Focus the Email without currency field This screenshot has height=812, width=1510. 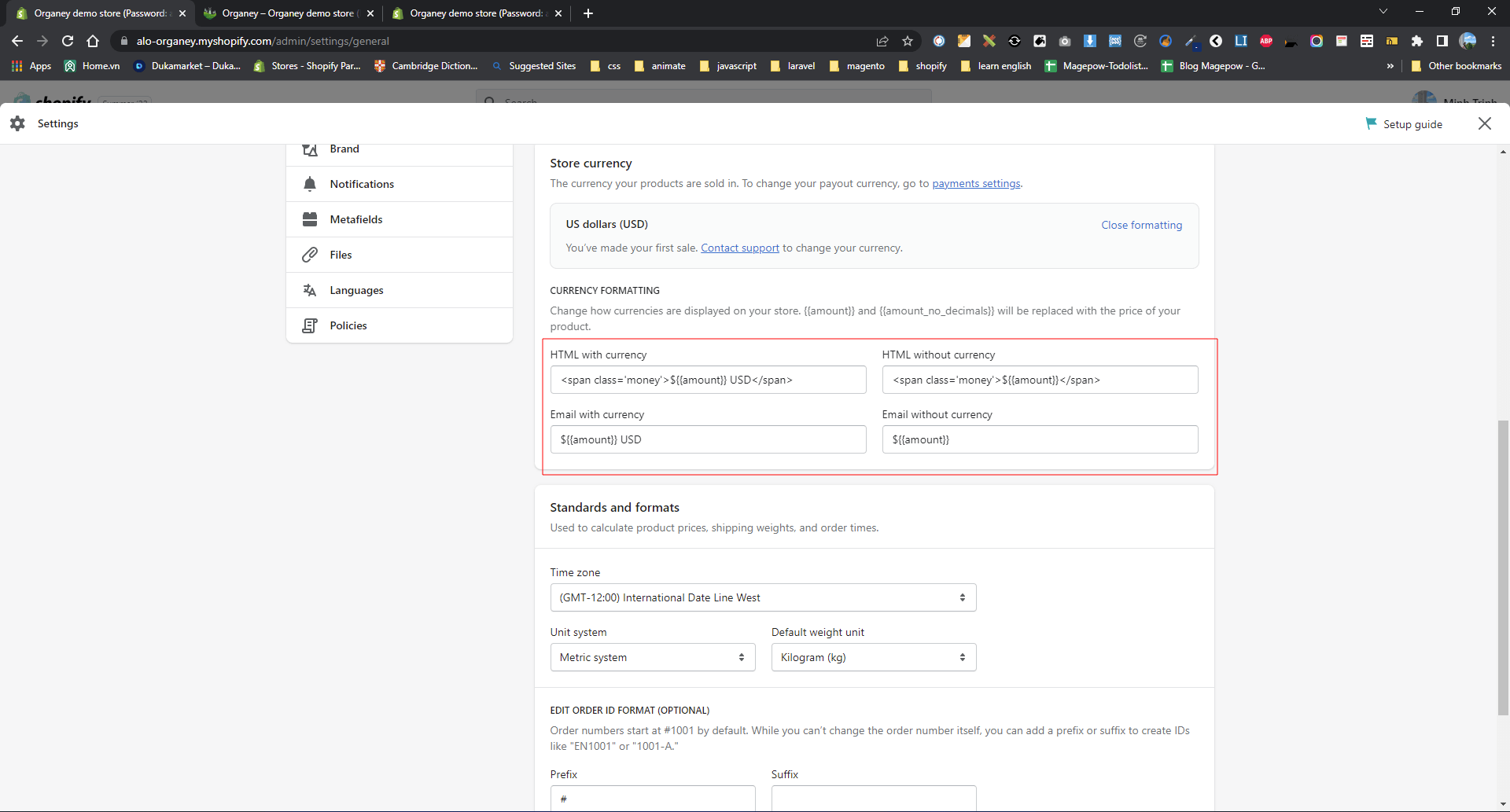[1040, 439]
